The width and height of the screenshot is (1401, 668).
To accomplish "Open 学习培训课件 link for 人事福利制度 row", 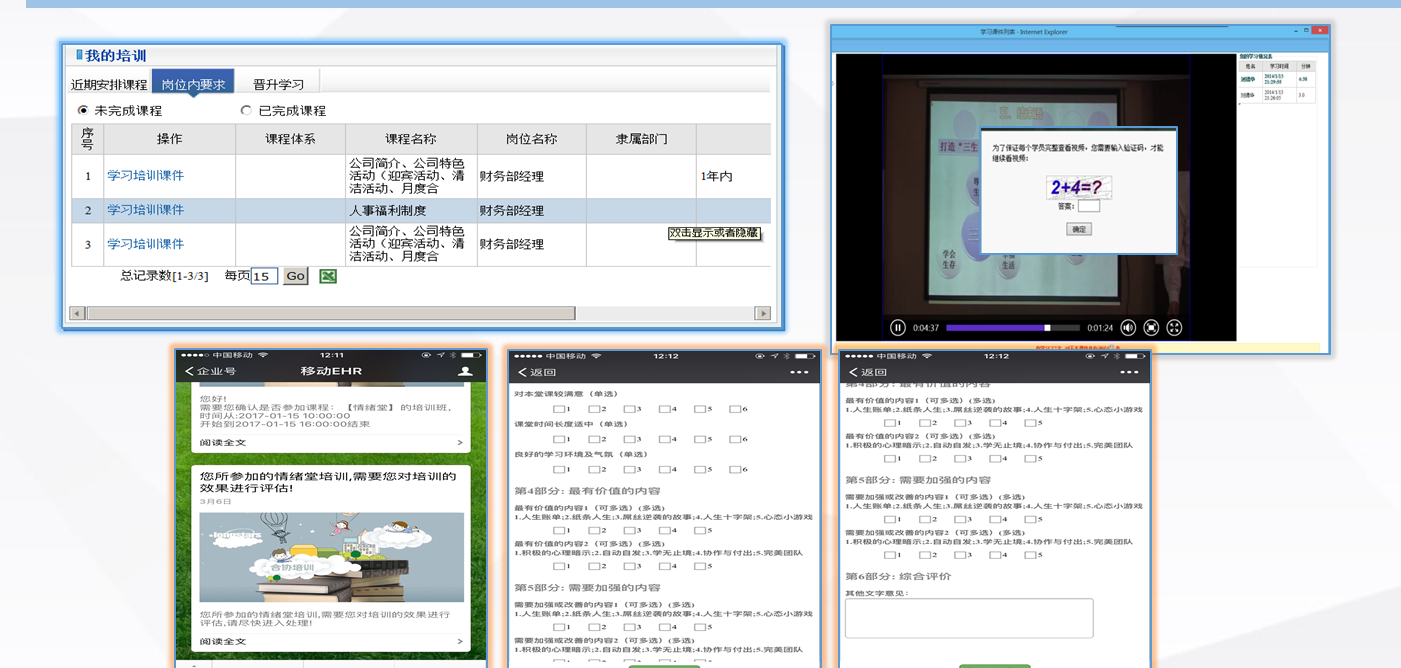I will (x=146, y=210).
